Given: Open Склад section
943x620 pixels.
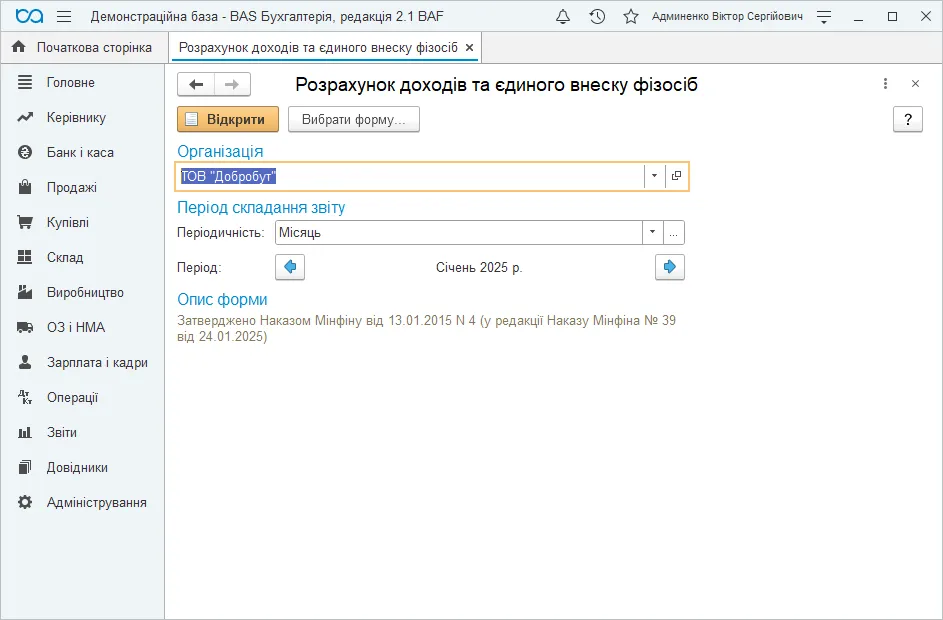Looking at the screenshot, I should pos(65,257).
